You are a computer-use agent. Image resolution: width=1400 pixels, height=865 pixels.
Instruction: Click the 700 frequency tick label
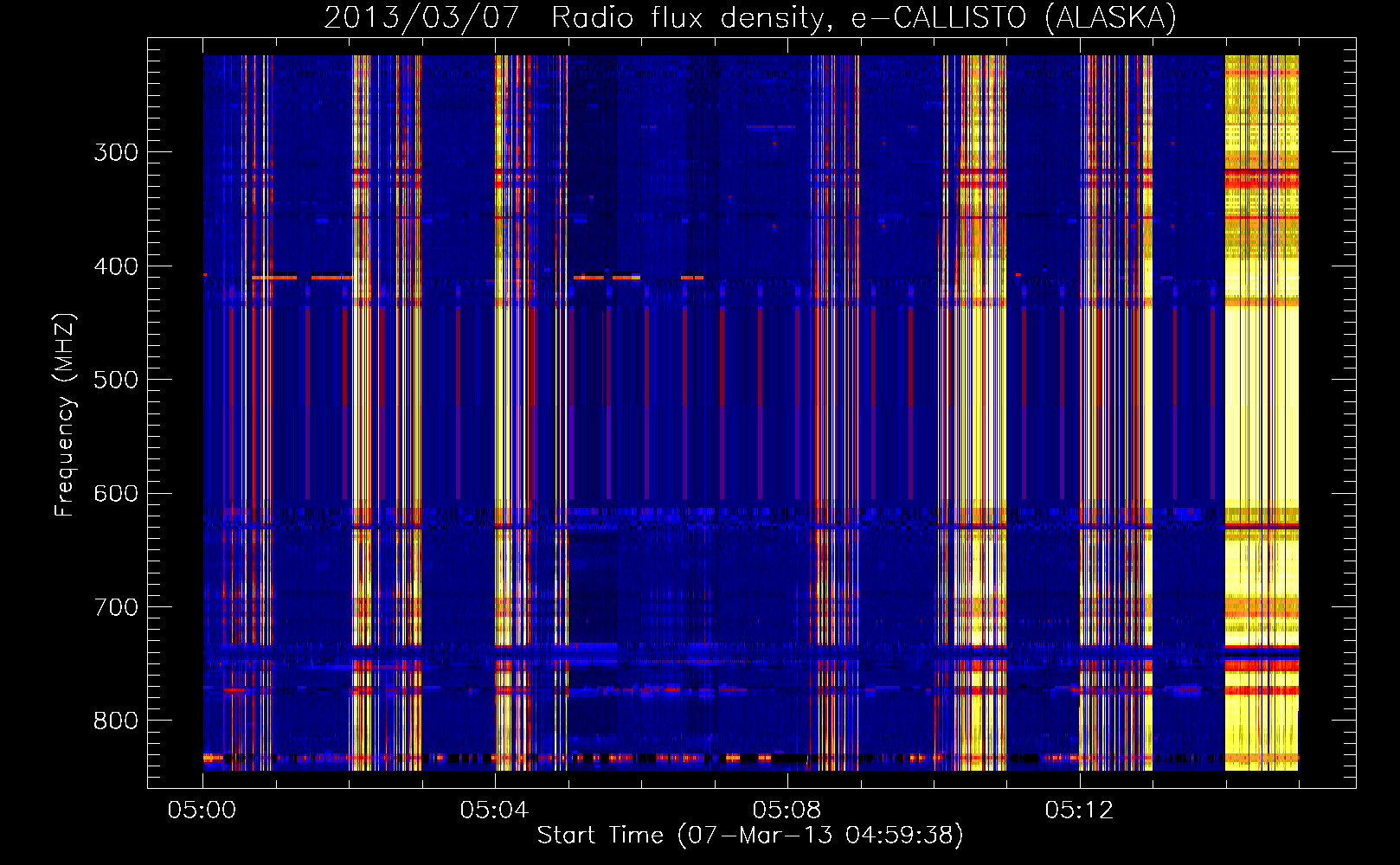click(x=116, y=607)
